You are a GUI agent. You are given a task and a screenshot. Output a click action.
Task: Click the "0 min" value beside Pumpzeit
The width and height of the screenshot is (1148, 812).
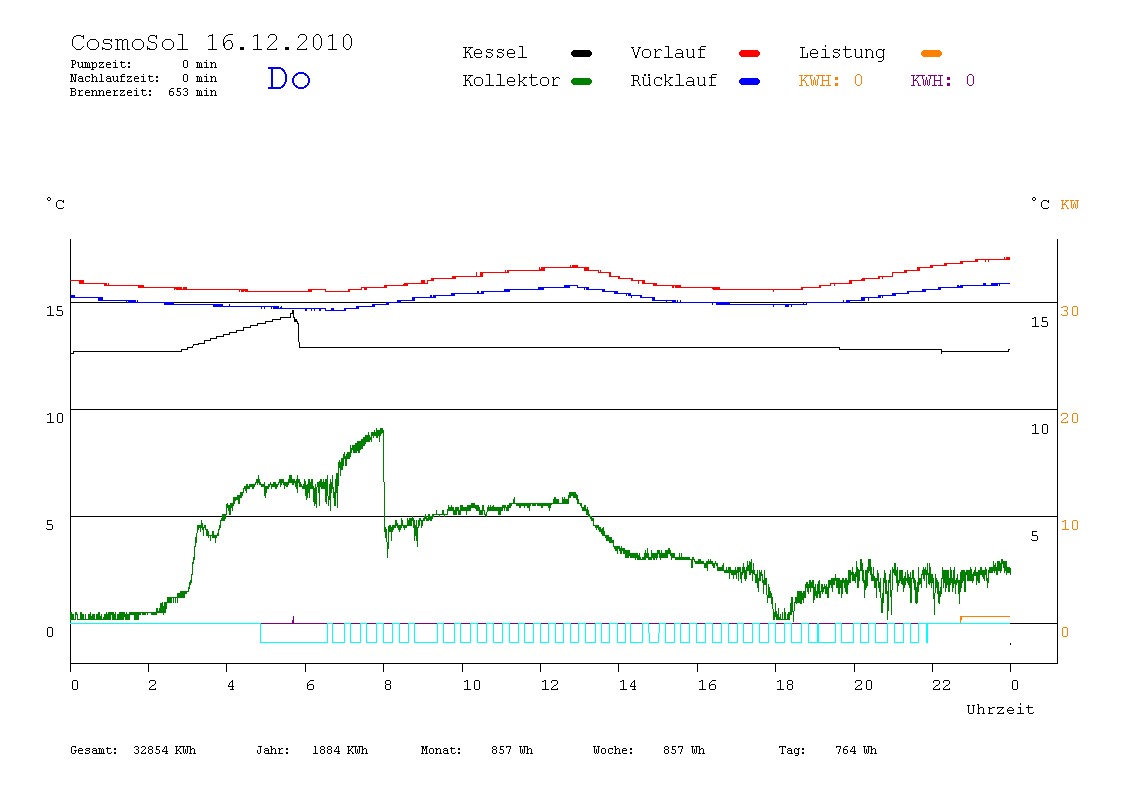point(199,64)
